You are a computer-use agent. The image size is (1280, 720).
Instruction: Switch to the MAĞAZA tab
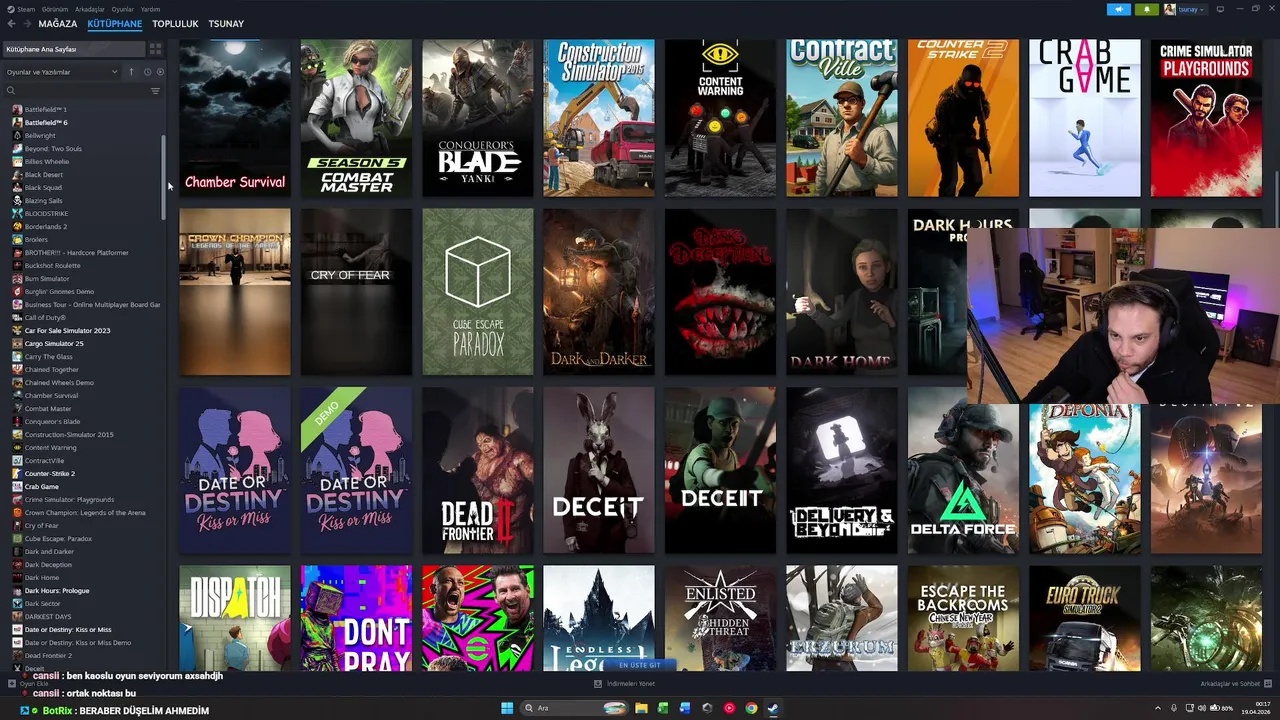(58, 23)
